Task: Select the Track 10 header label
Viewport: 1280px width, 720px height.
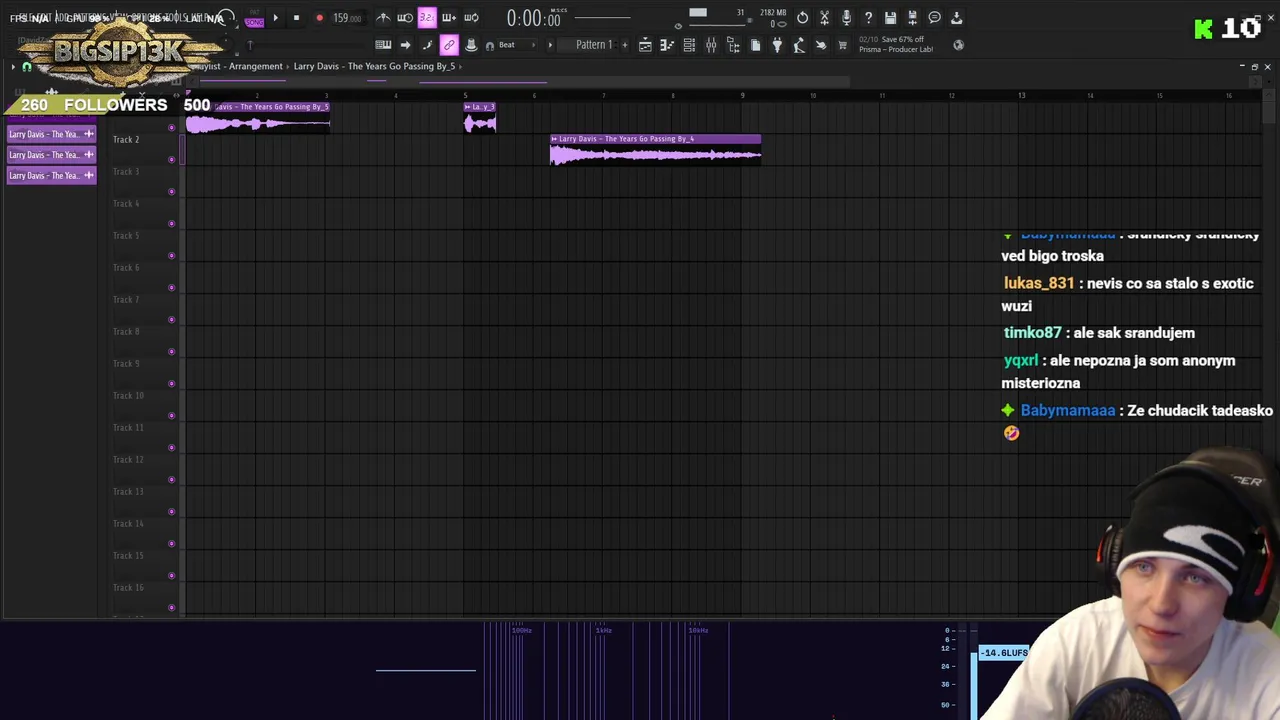Action: [x=128, y=396]
